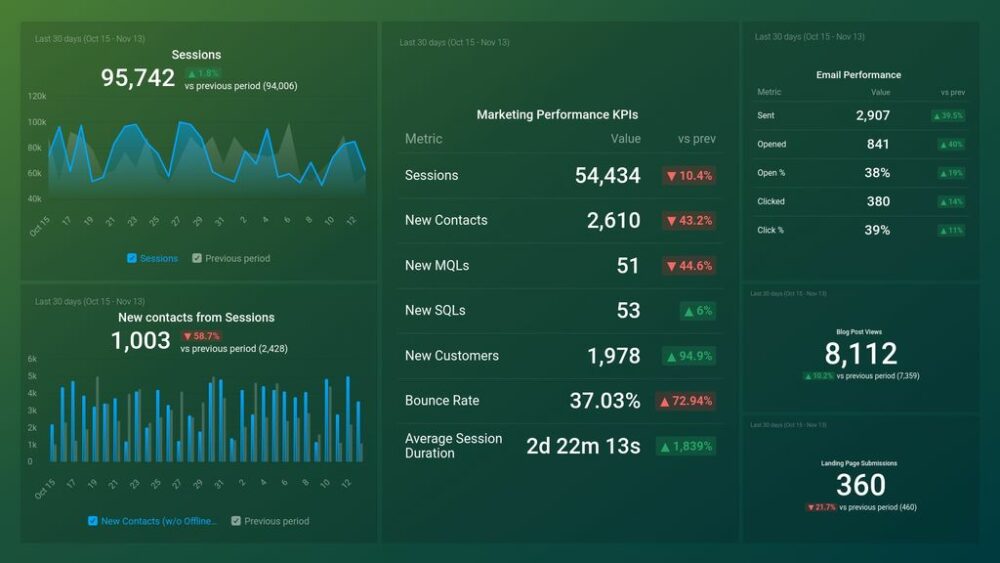Toggle New Contacts (w/o Offline) legend checkbox

tap(92, 521)
